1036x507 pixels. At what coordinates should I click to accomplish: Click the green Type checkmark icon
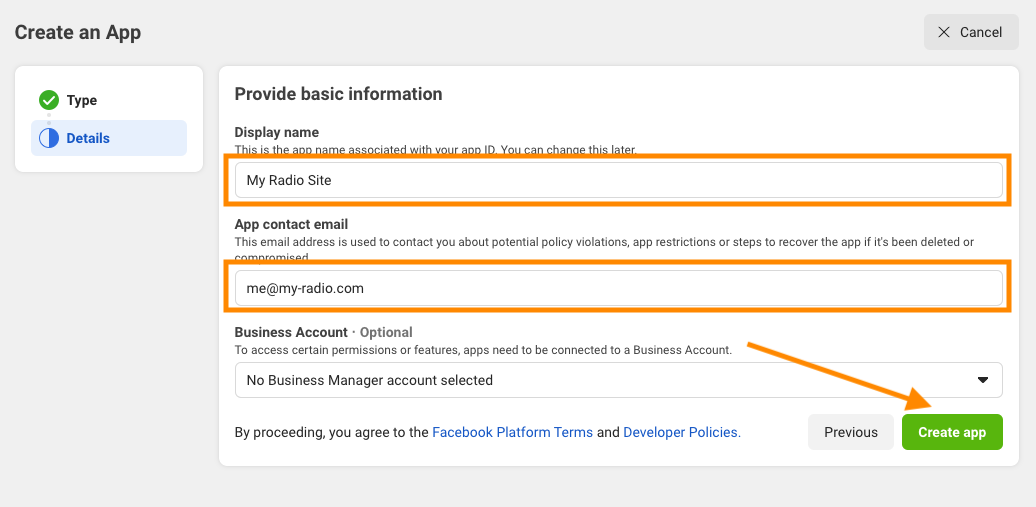[x=49, y=100]
